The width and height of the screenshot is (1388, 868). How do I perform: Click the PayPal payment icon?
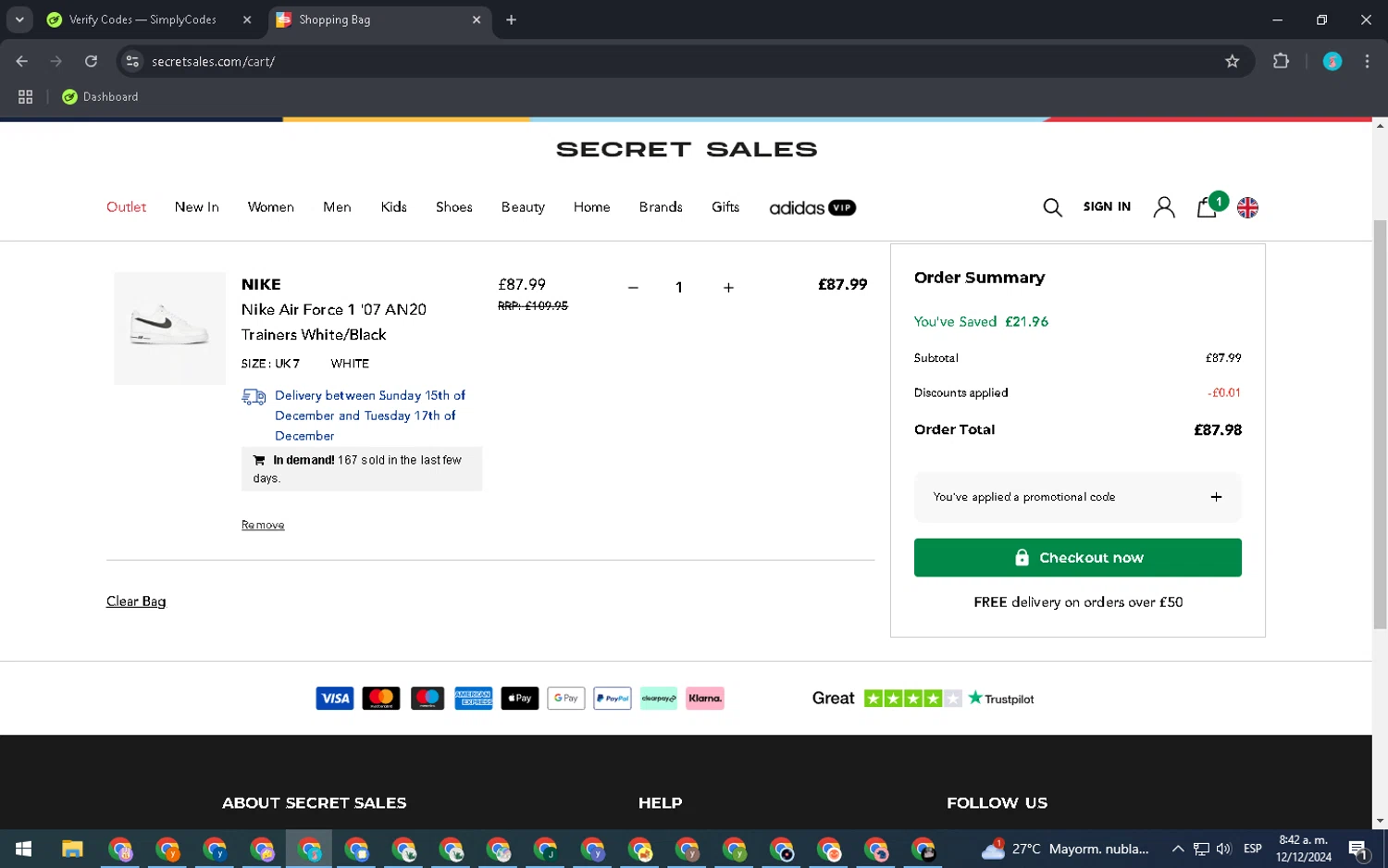click(x=613, y=699)
